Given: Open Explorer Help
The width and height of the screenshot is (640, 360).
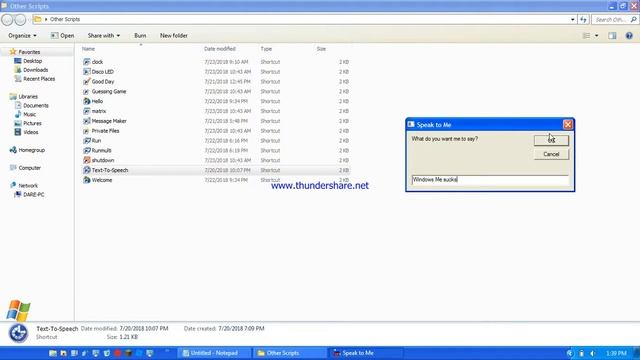Looking at the screenshot, I should [x=629, y=36].
